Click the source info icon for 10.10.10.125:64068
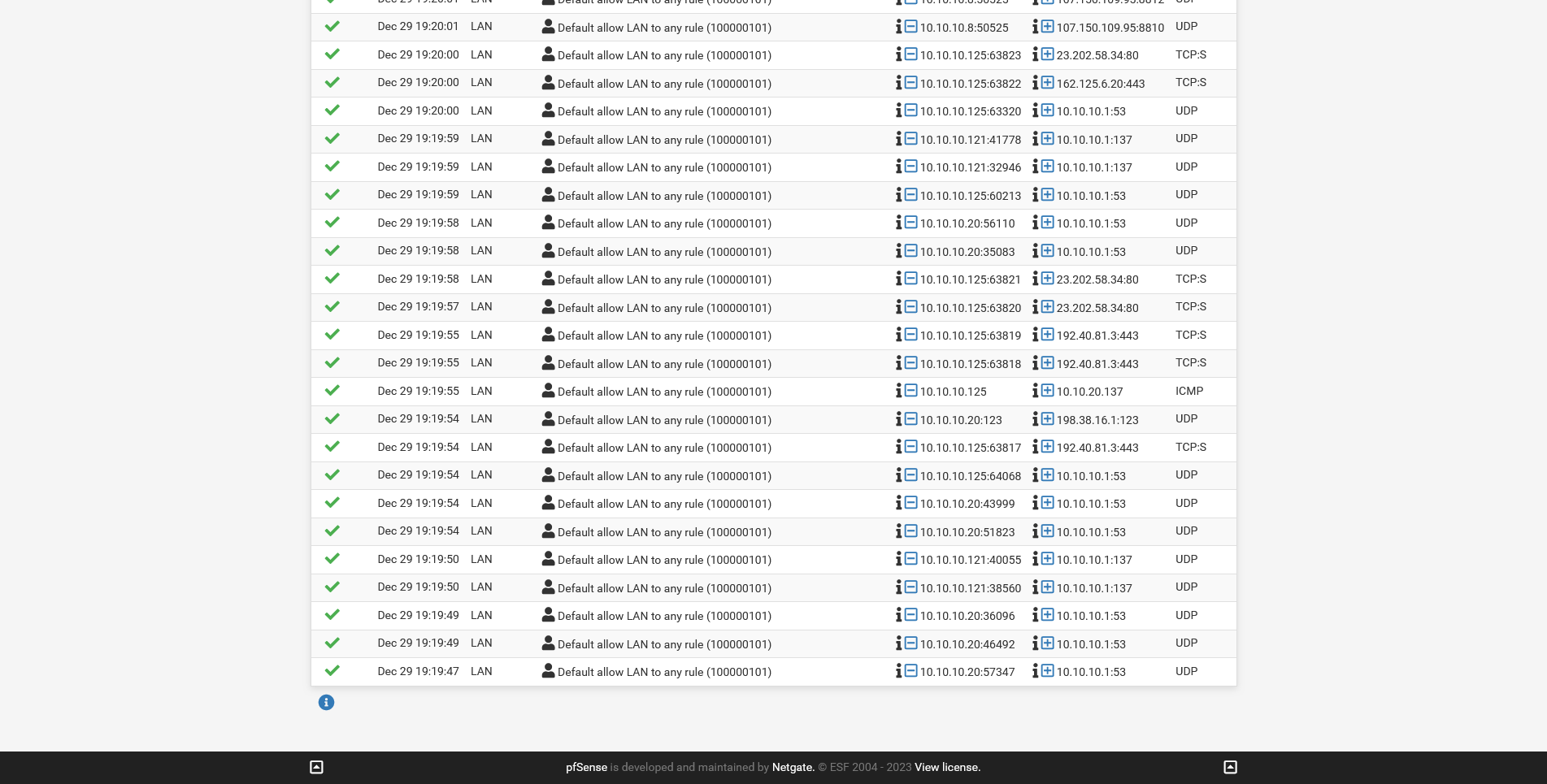 899,475
